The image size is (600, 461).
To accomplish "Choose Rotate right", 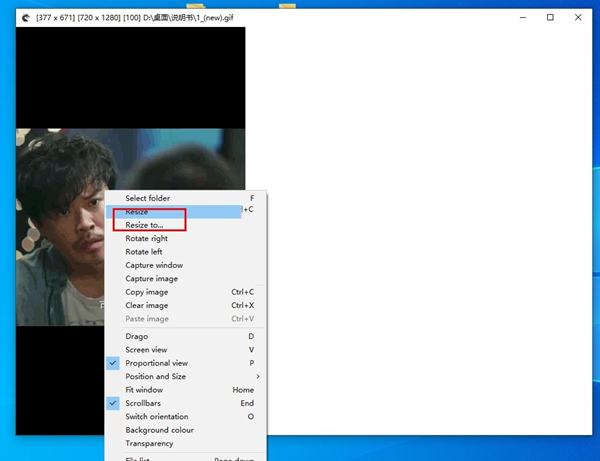I will click(x=146, y=239).
